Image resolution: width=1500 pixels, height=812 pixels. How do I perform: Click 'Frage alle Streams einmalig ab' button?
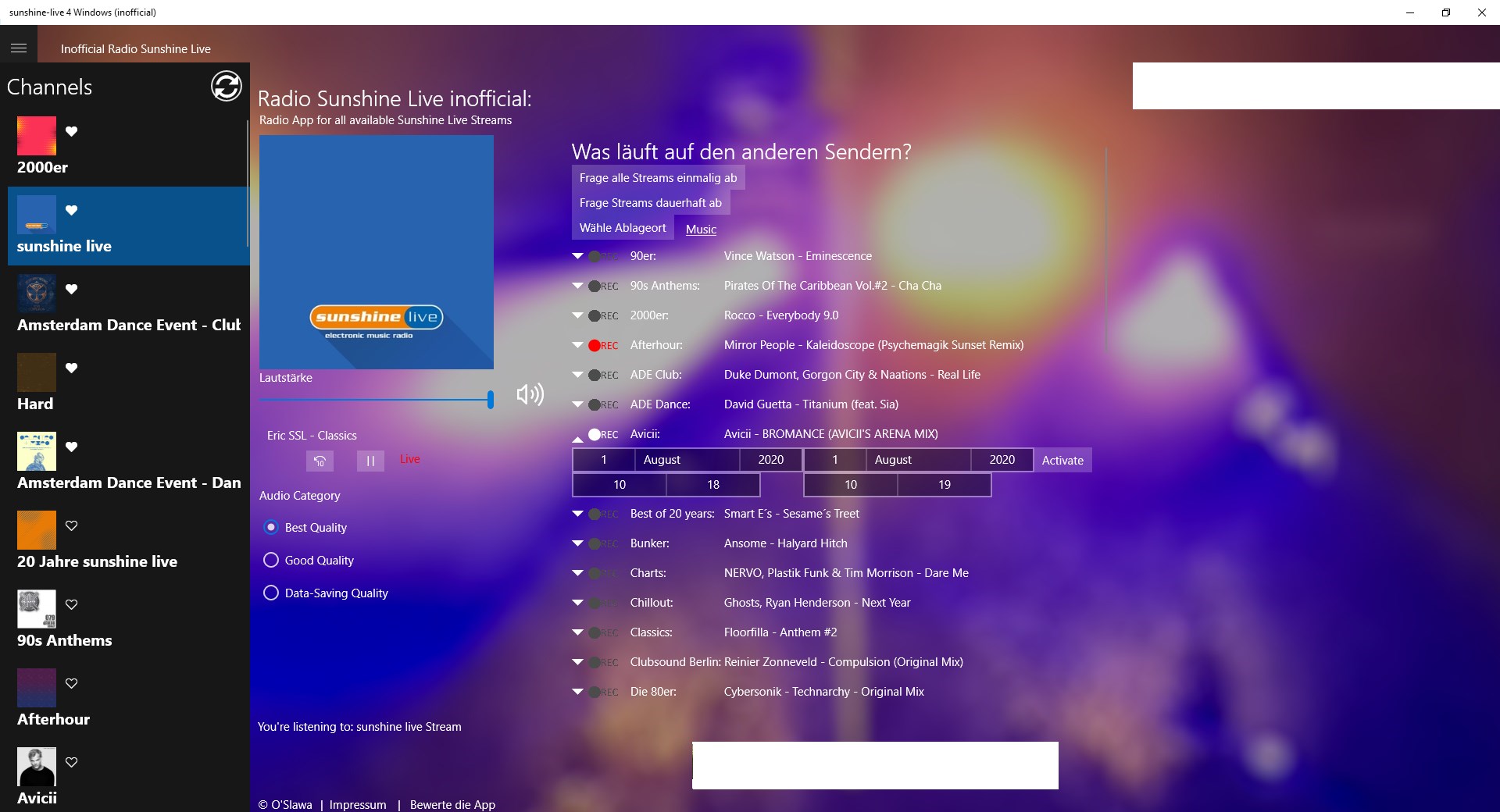coord(658,178)
